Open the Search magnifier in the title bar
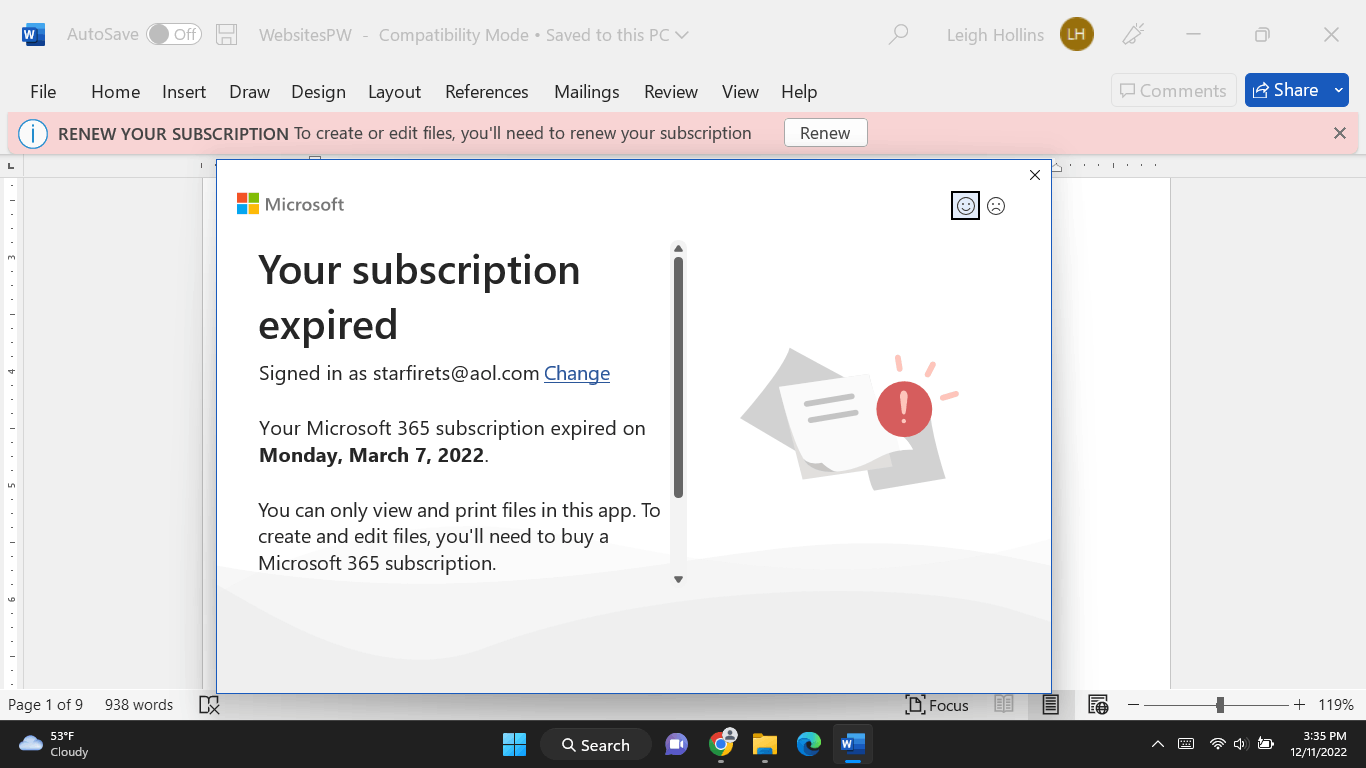 click(x=898, y=34)
